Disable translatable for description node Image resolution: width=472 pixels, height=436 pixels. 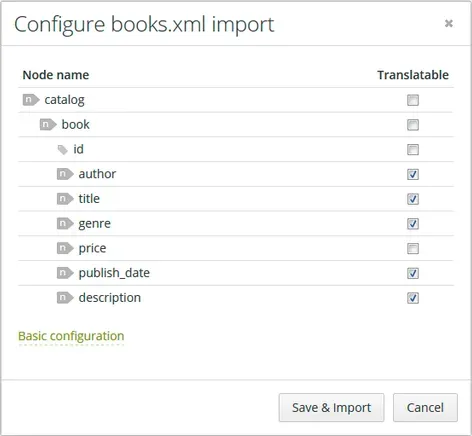pos(413,298)
